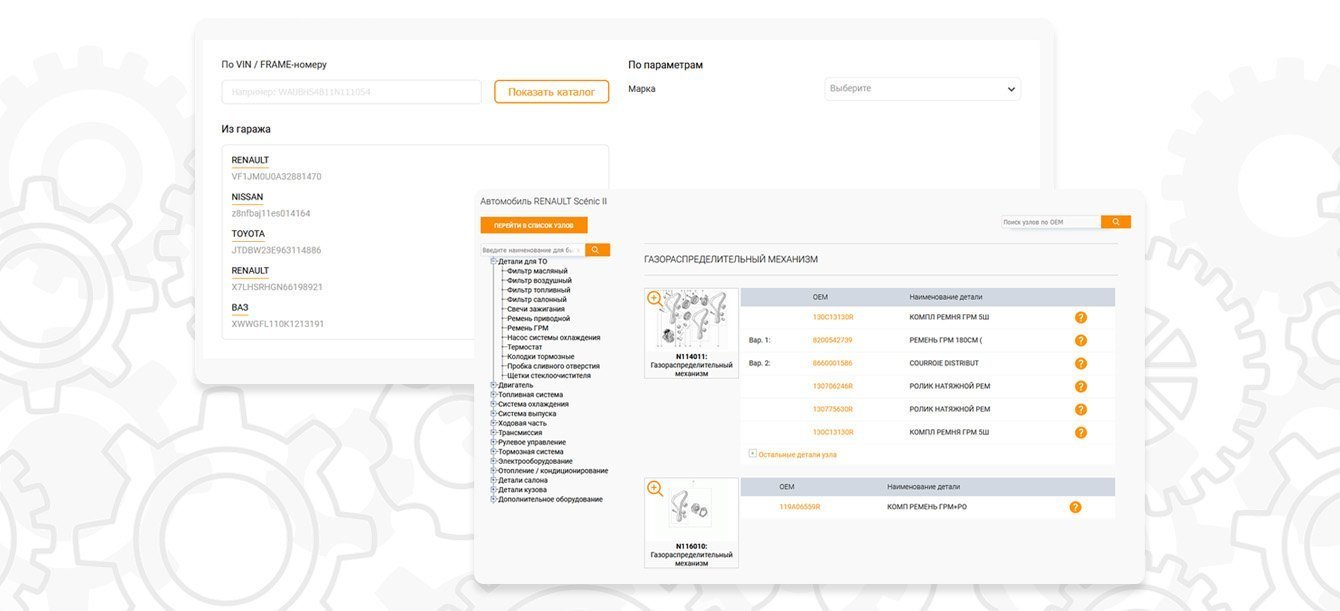Open OEM number link 8200542739

(x=832, y=340)
